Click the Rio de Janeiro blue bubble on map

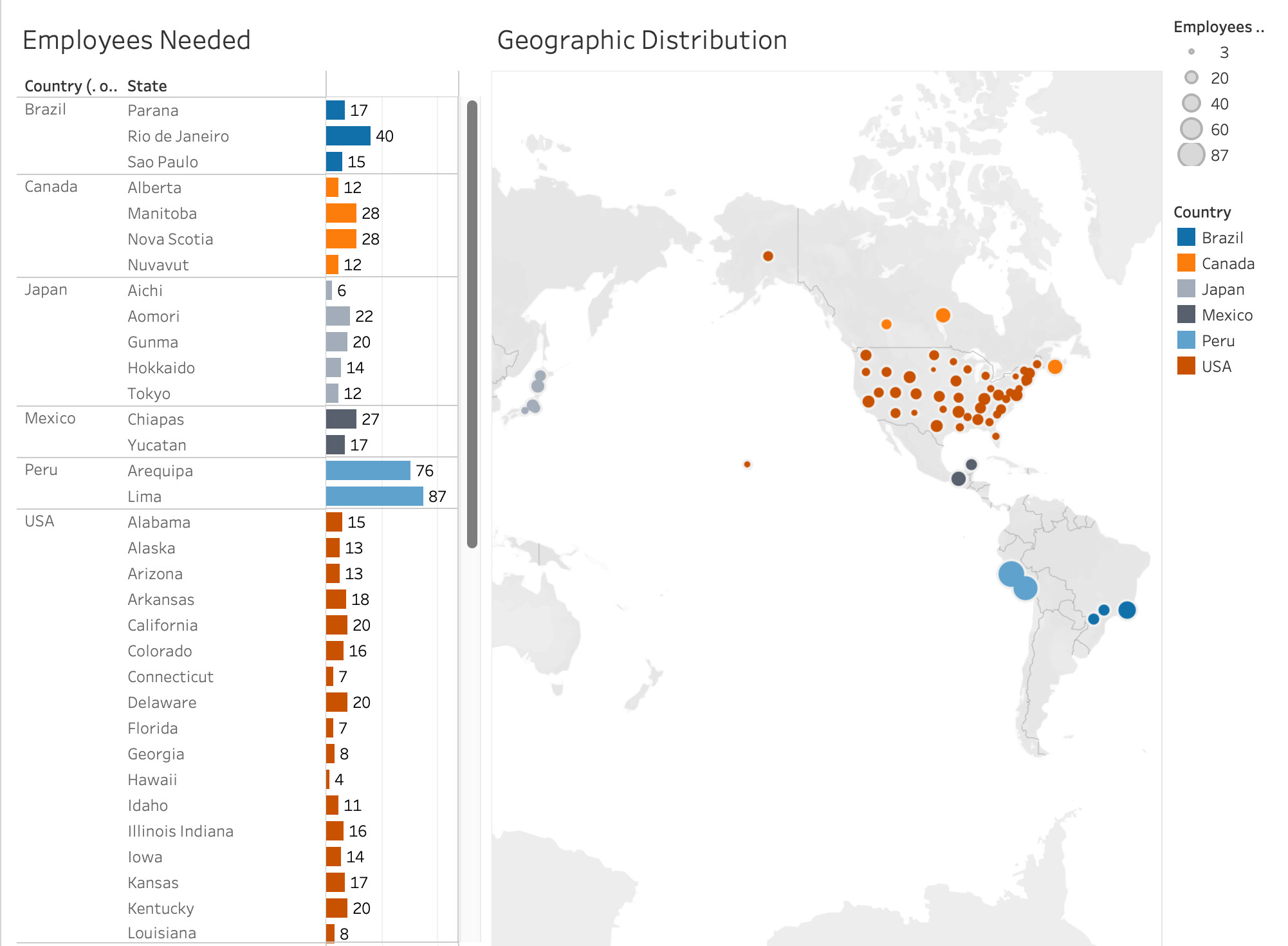pos(1127,610)
